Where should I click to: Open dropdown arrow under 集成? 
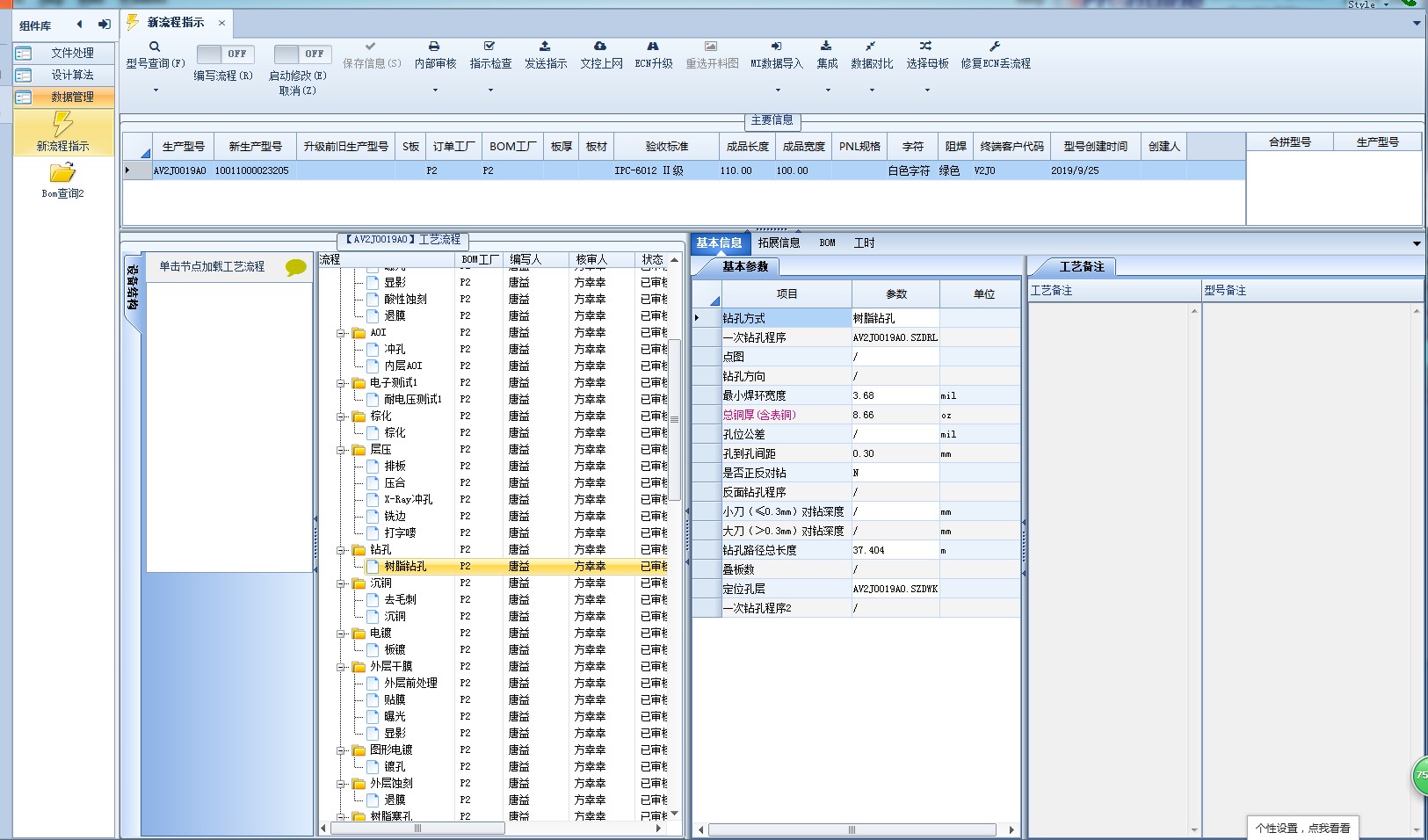(x=827, y=90)
